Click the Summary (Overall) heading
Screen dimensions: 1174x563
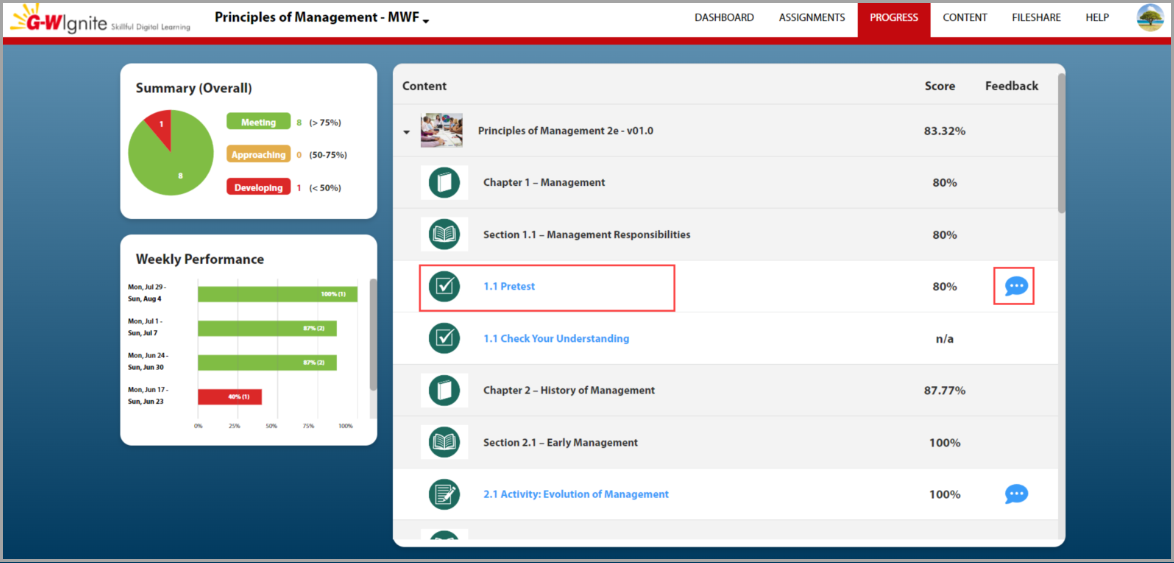pyautogui.click(x=194, y=88)
